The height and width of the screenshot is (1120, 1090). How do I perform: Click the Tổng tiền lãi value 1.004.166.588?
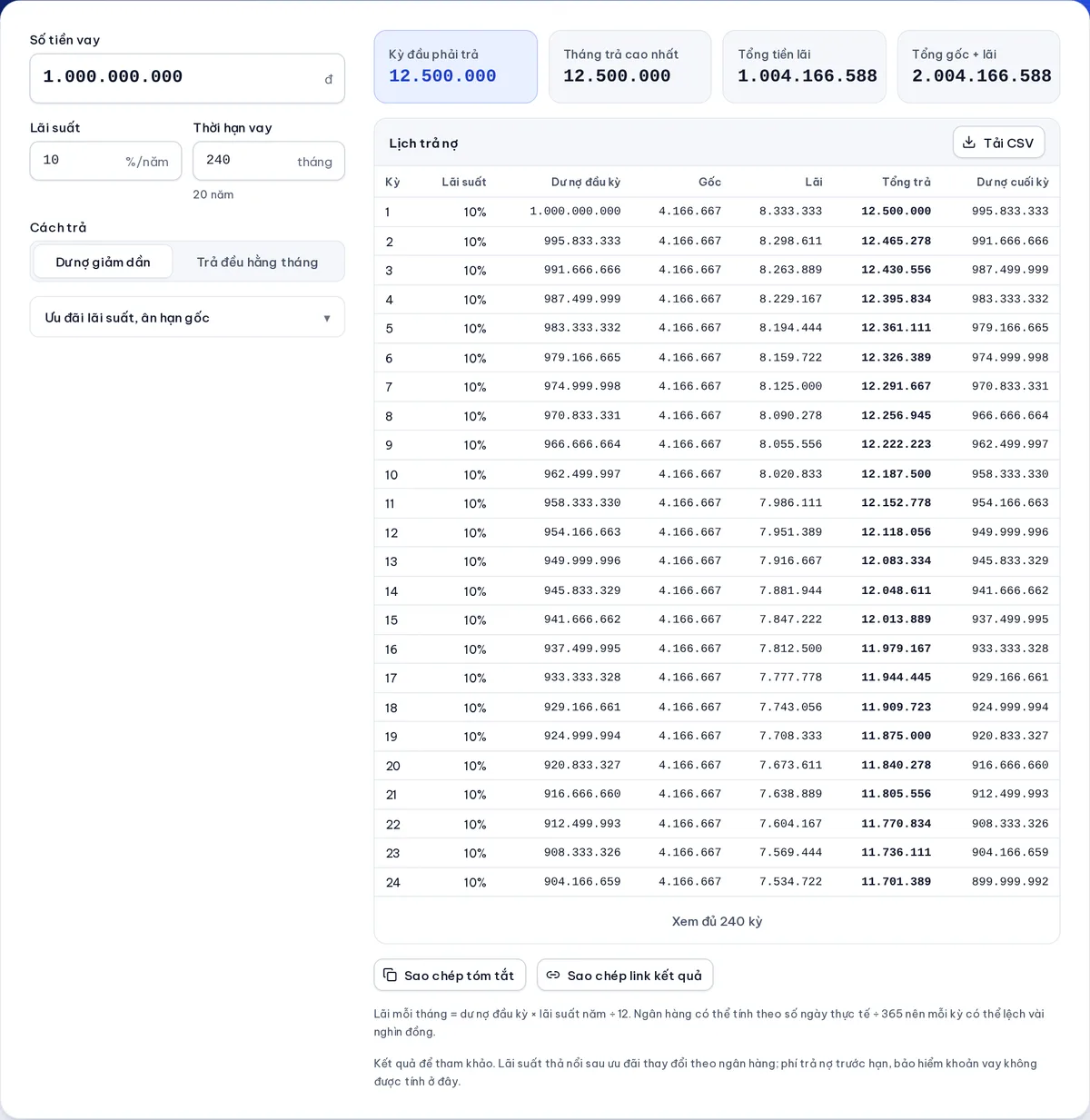[x=808, y=76]
